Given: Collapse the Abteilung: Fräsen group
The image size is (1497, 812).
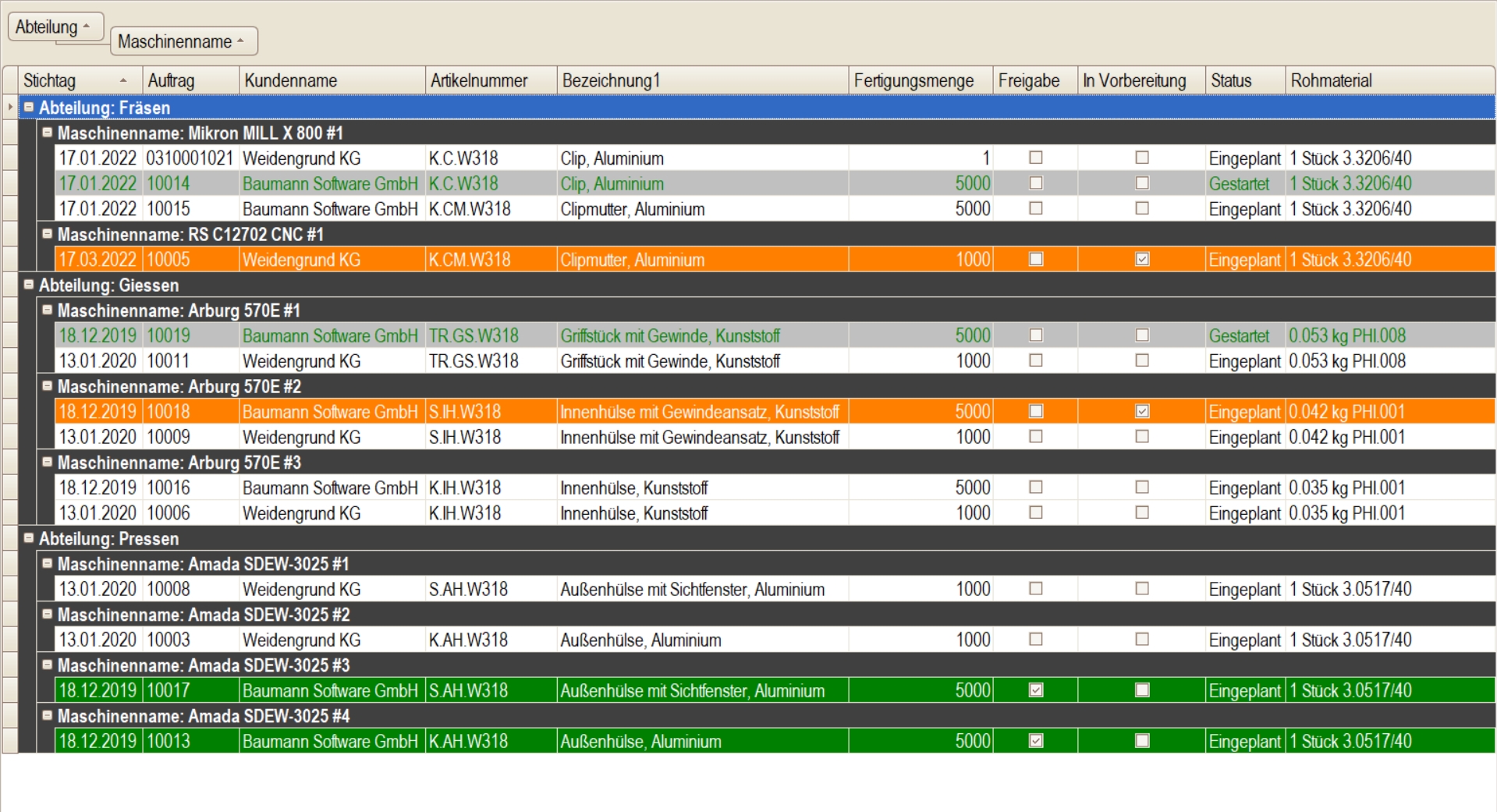Looking at the screenshot, I should (x=29, y=107).
